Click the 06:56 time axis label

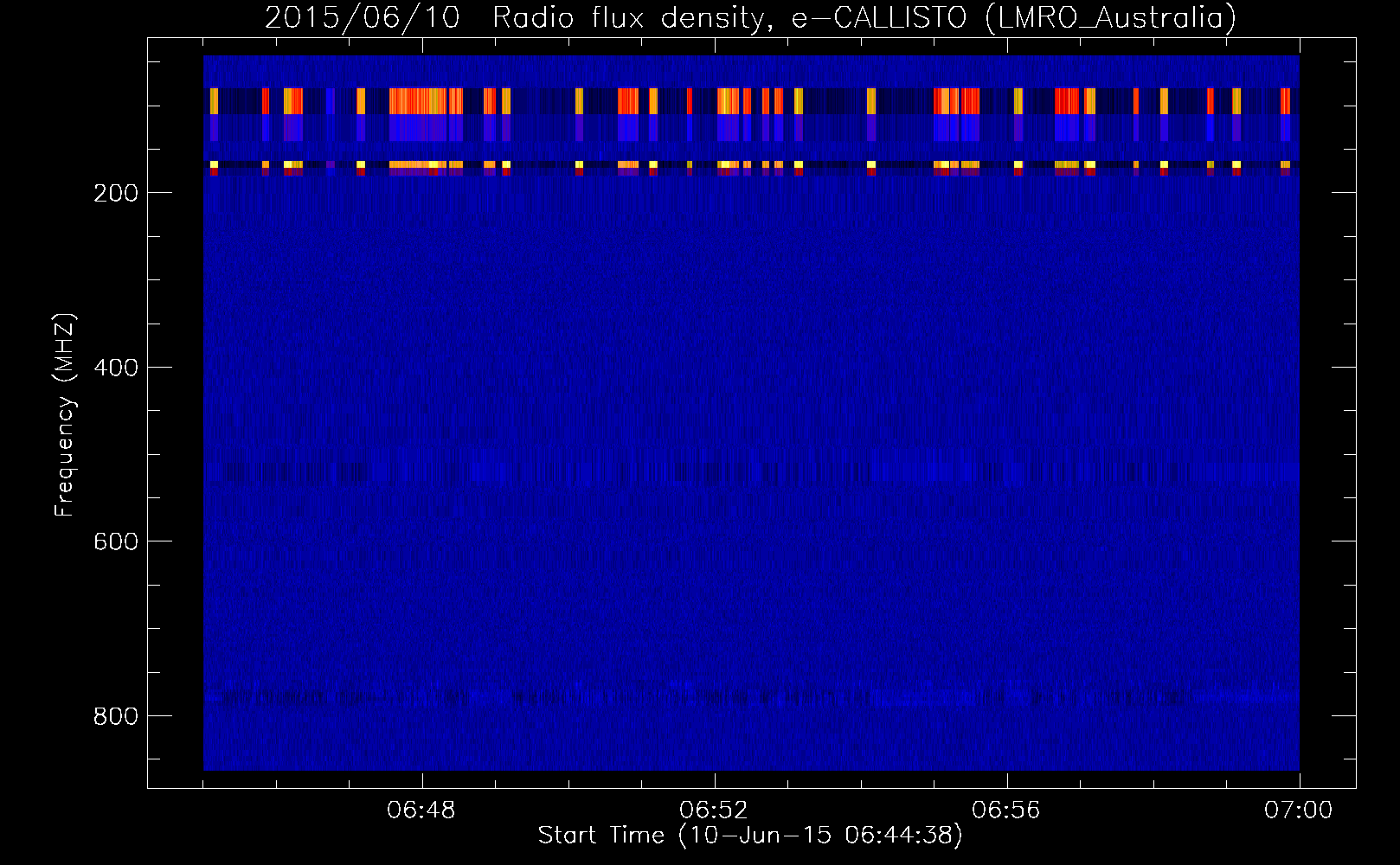(x=1006, y=811)
